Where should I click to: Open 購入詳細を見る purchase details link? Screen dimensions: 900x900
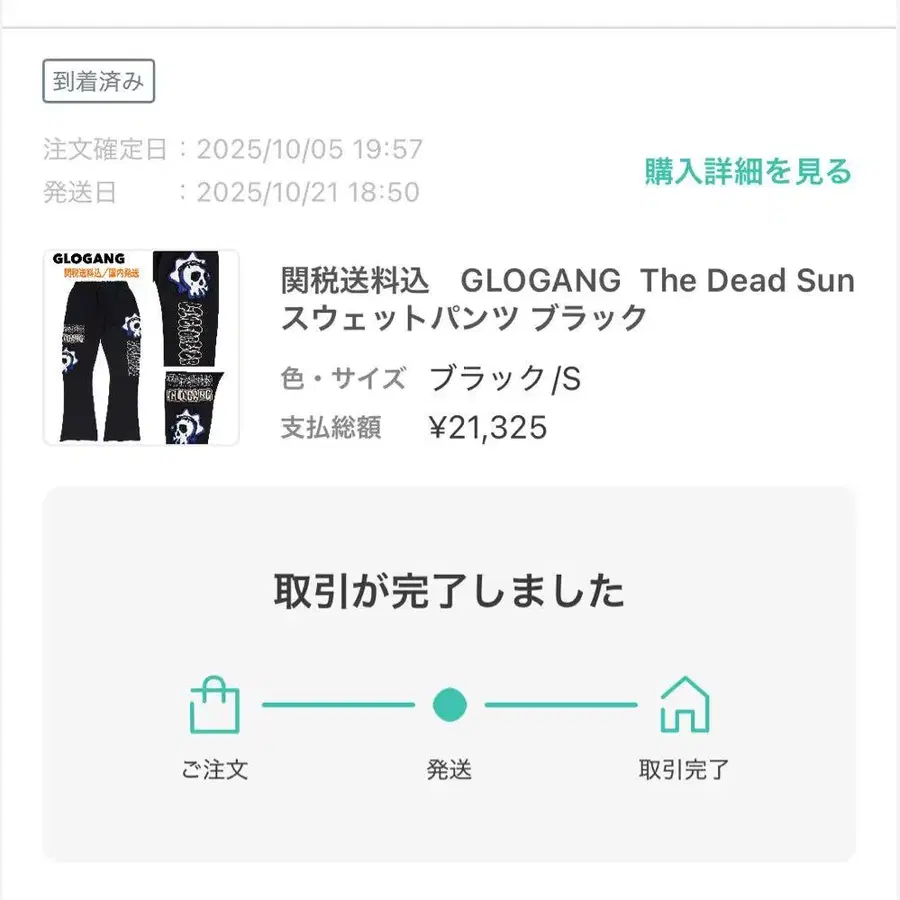pyautogui.click(x=748, y=171)
